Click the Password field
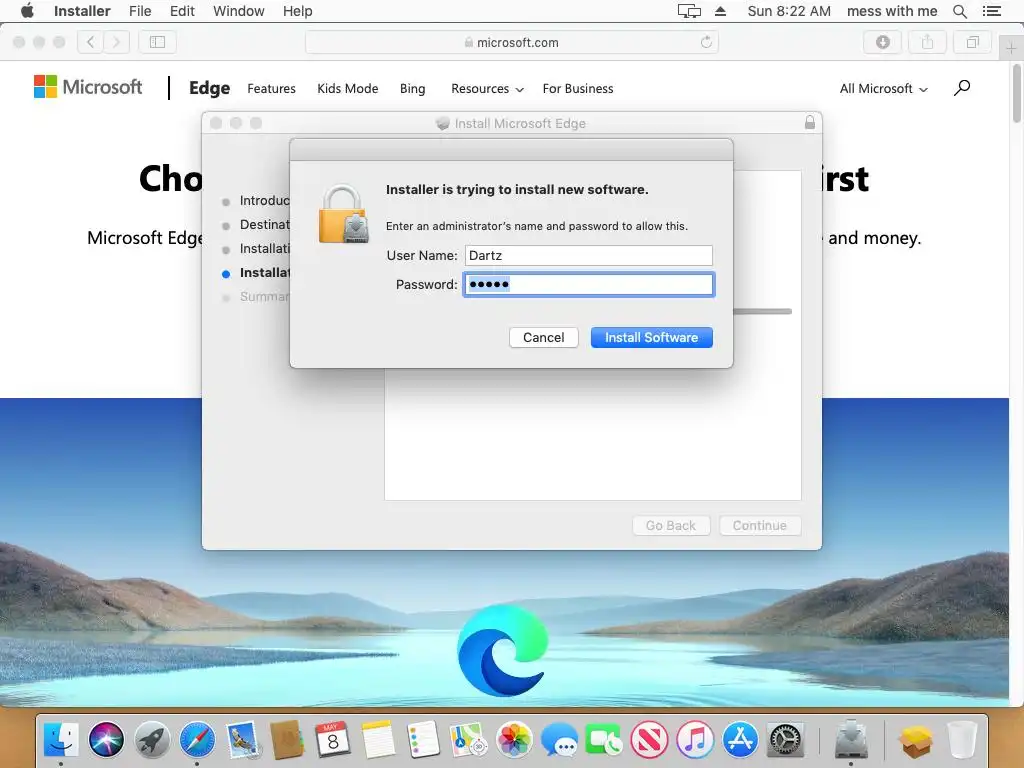The width and height of the screenshot is (1024, 768). coord(588,284)
